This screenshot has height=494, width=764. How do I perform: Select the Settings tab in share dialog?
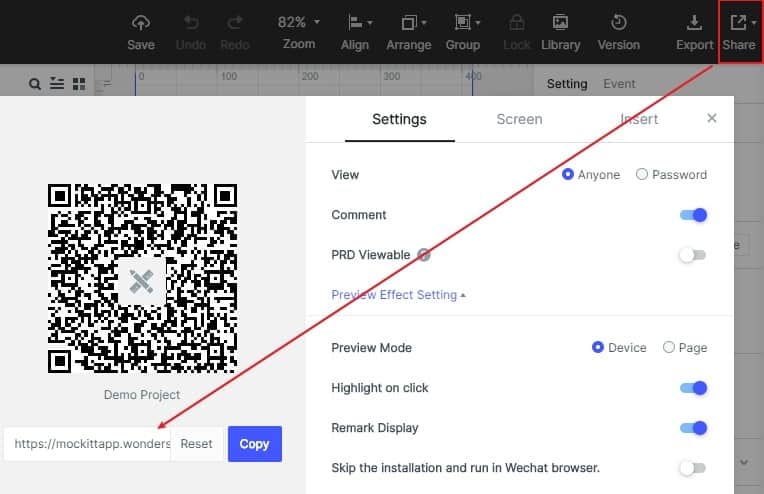[400, 119]
